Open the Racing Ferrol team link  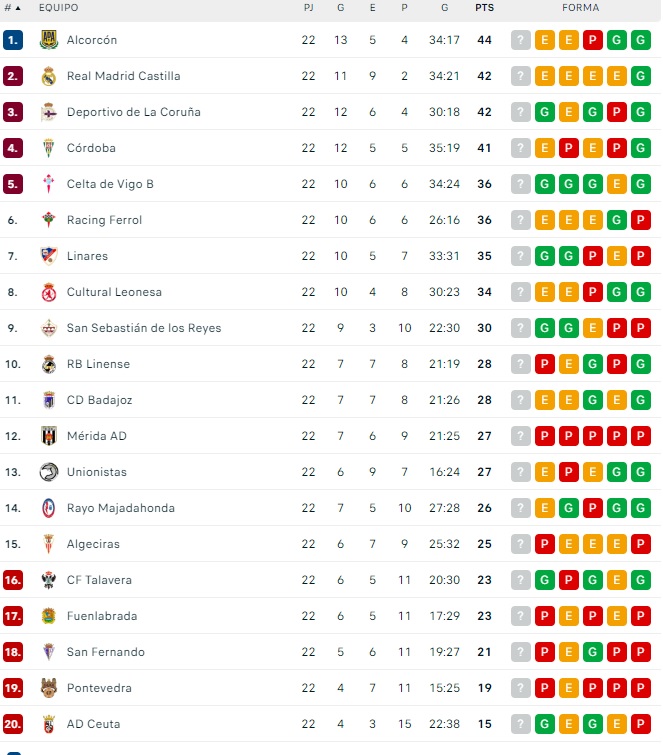pyautogui.click(x=104, y=220)
